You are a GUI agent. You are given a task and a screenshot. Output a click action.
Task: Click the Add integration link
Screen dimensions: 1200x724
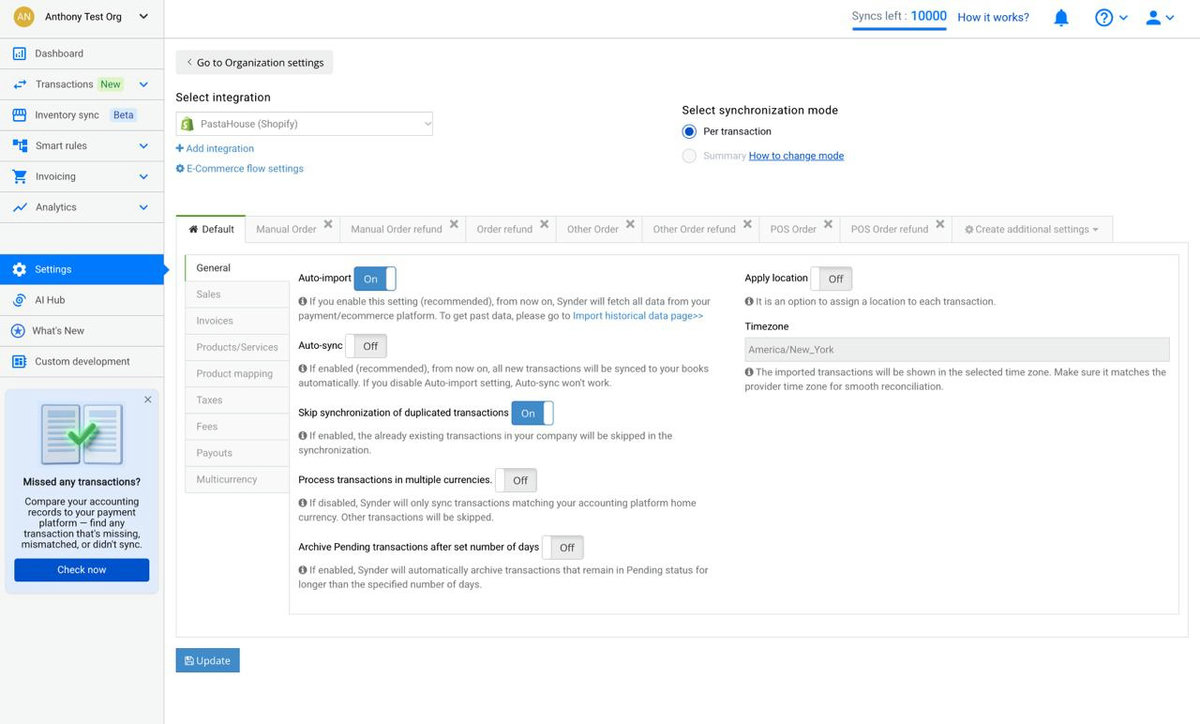click(215, 149)
